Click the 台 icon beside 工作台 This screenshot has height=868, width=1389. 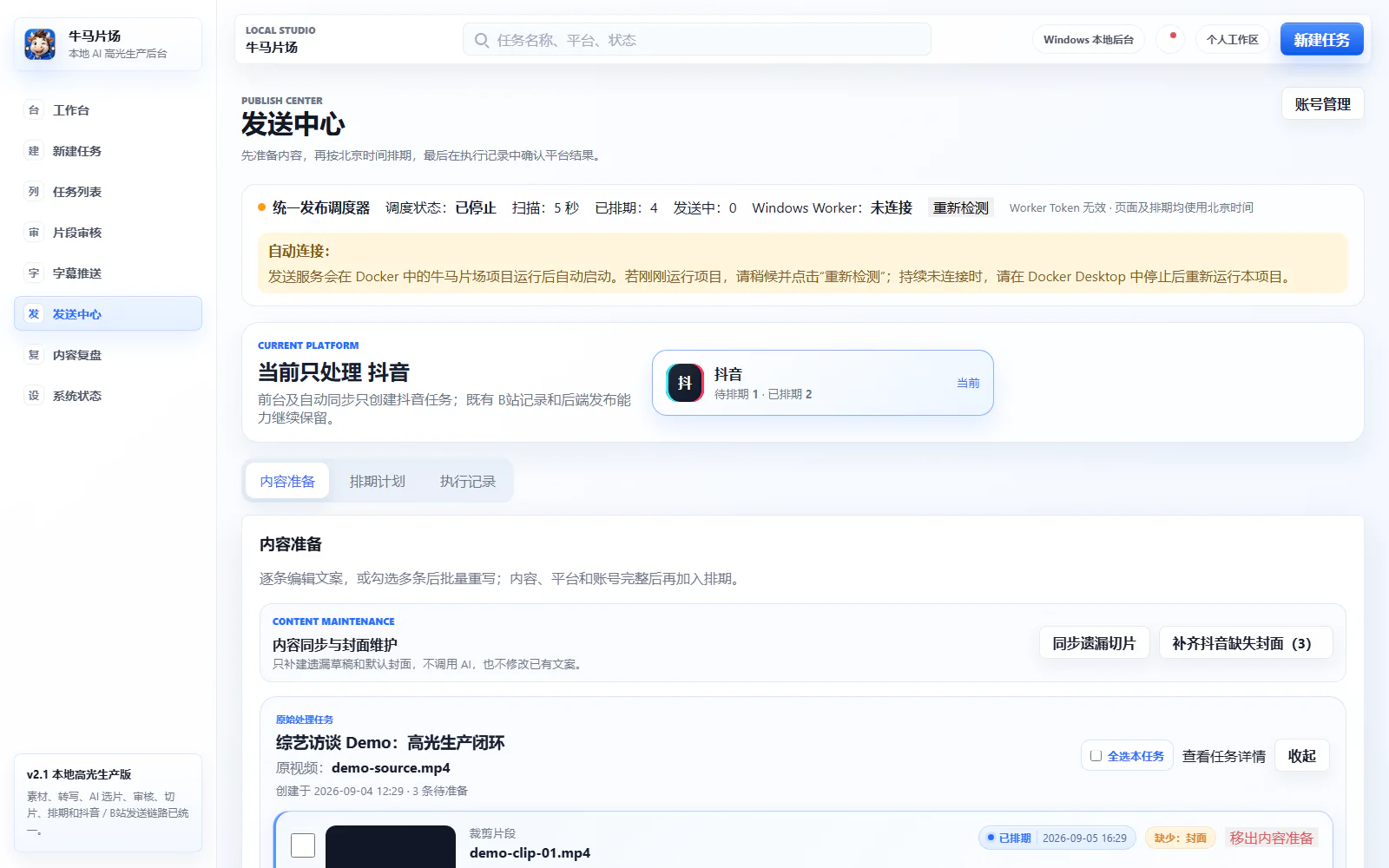[34, 110]
